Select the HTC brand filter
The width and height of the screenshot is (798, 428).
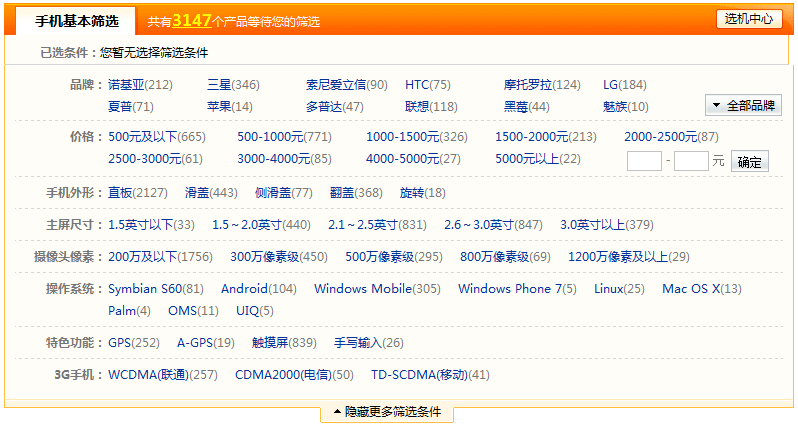point(417,85)
